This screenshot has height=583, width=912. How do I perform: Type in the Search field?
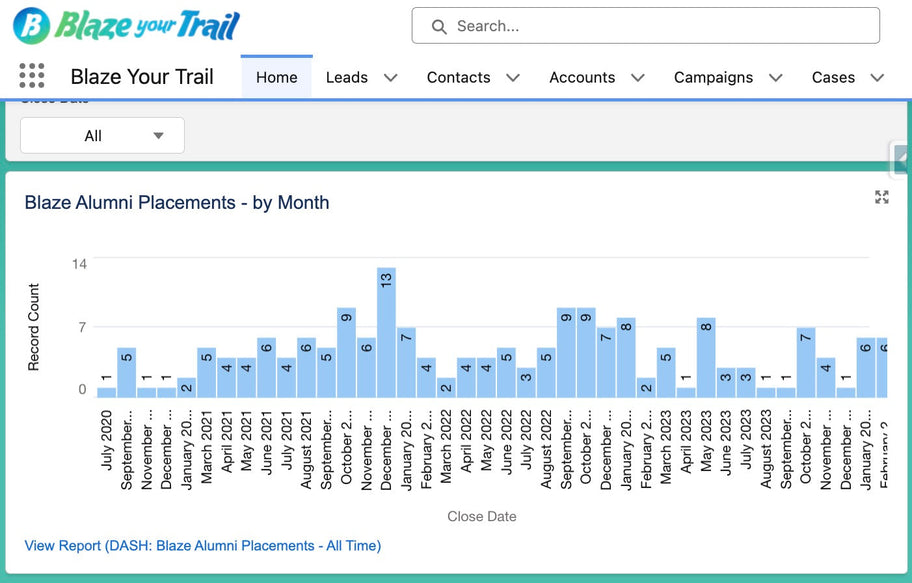(x=660, y=27)
